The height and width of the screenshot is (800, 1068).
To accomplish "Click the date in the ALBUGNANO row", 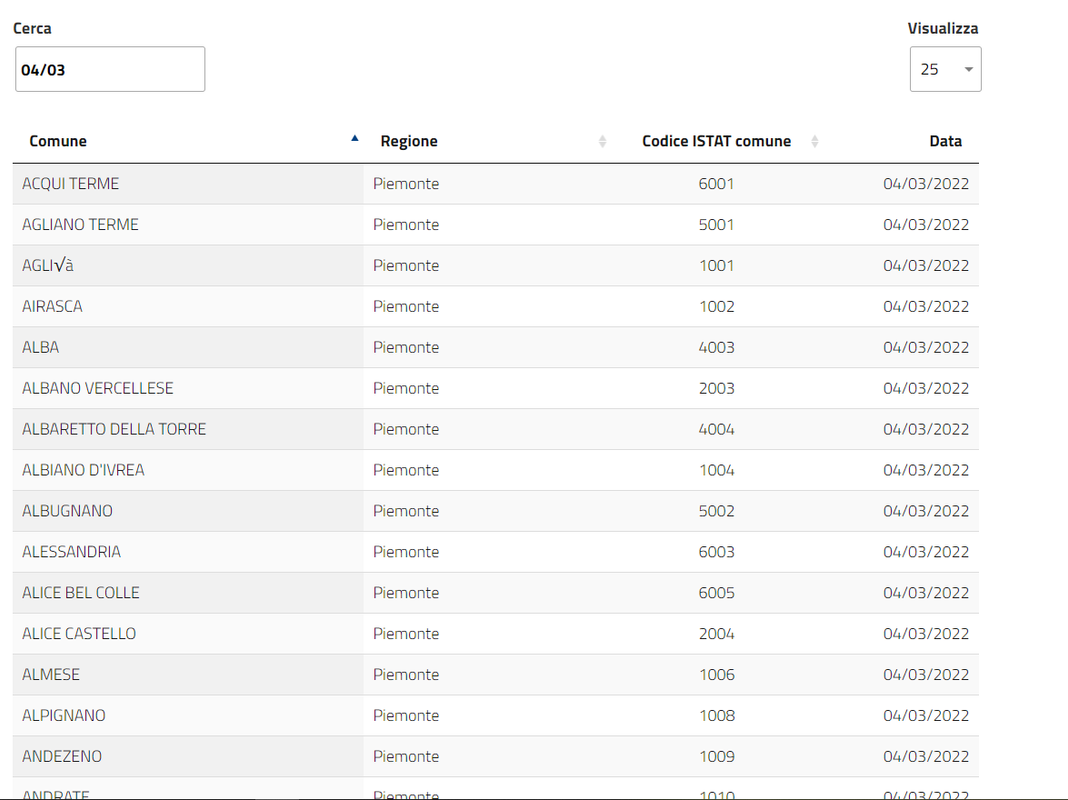I will (926, 511).
